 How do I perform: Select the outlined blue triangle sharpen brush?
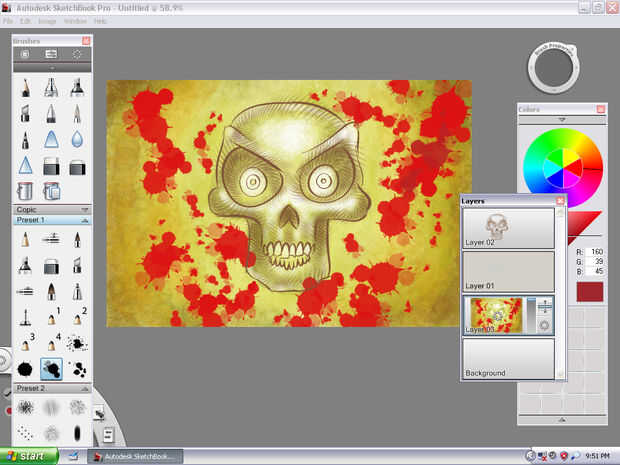[x=25, y=165]
